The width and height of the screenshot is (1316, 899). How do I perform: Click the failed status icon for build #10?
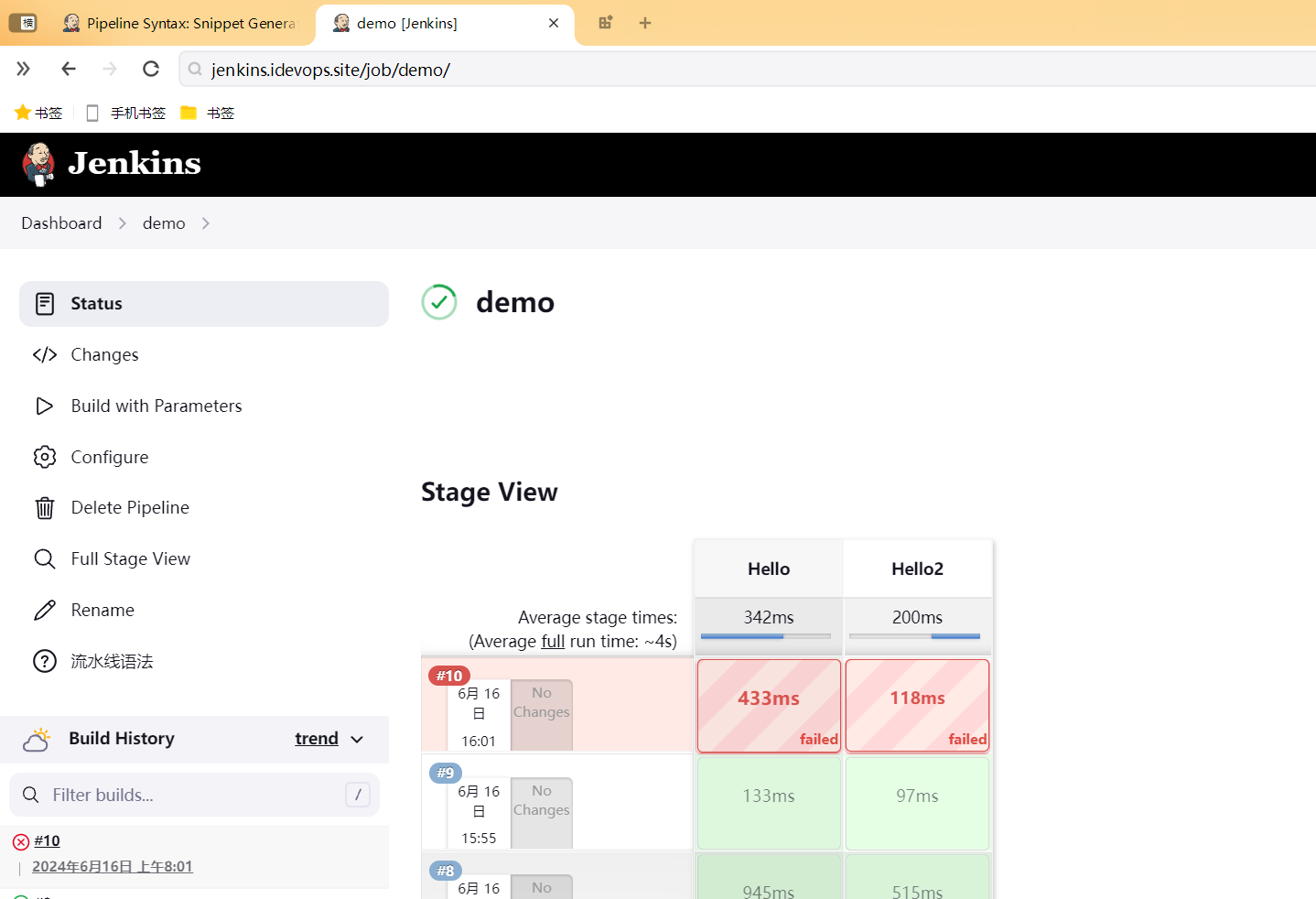(21, 841)
